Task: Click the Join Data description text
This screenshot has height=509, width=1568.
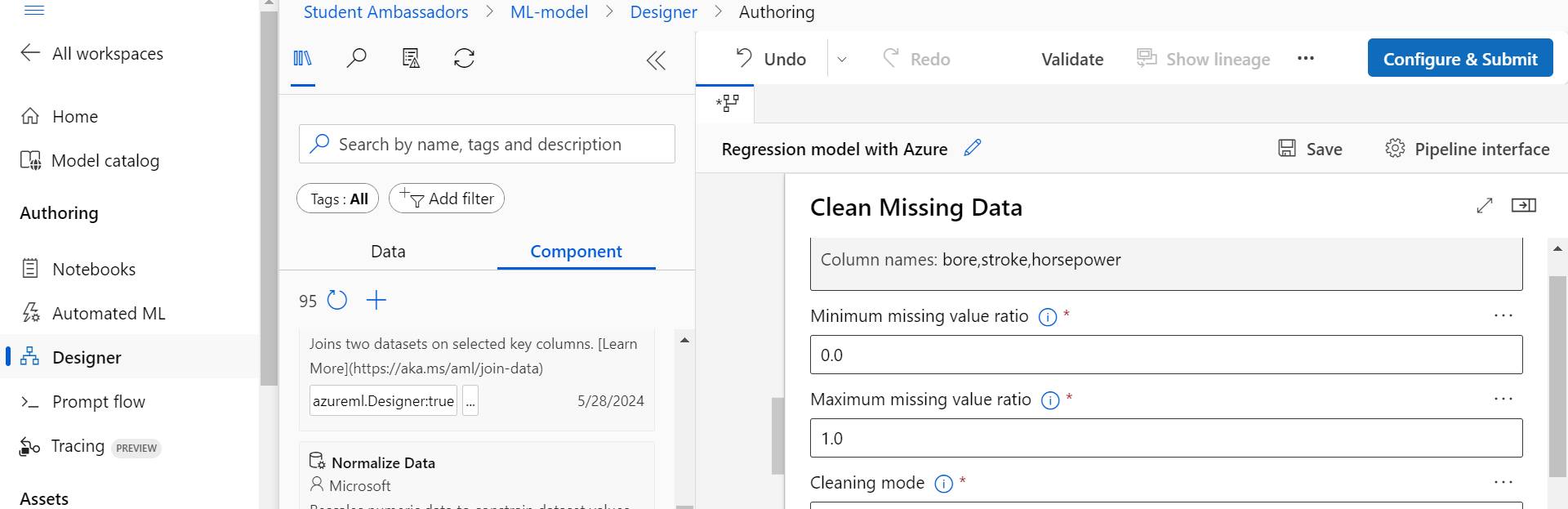Action: point(474,356)
